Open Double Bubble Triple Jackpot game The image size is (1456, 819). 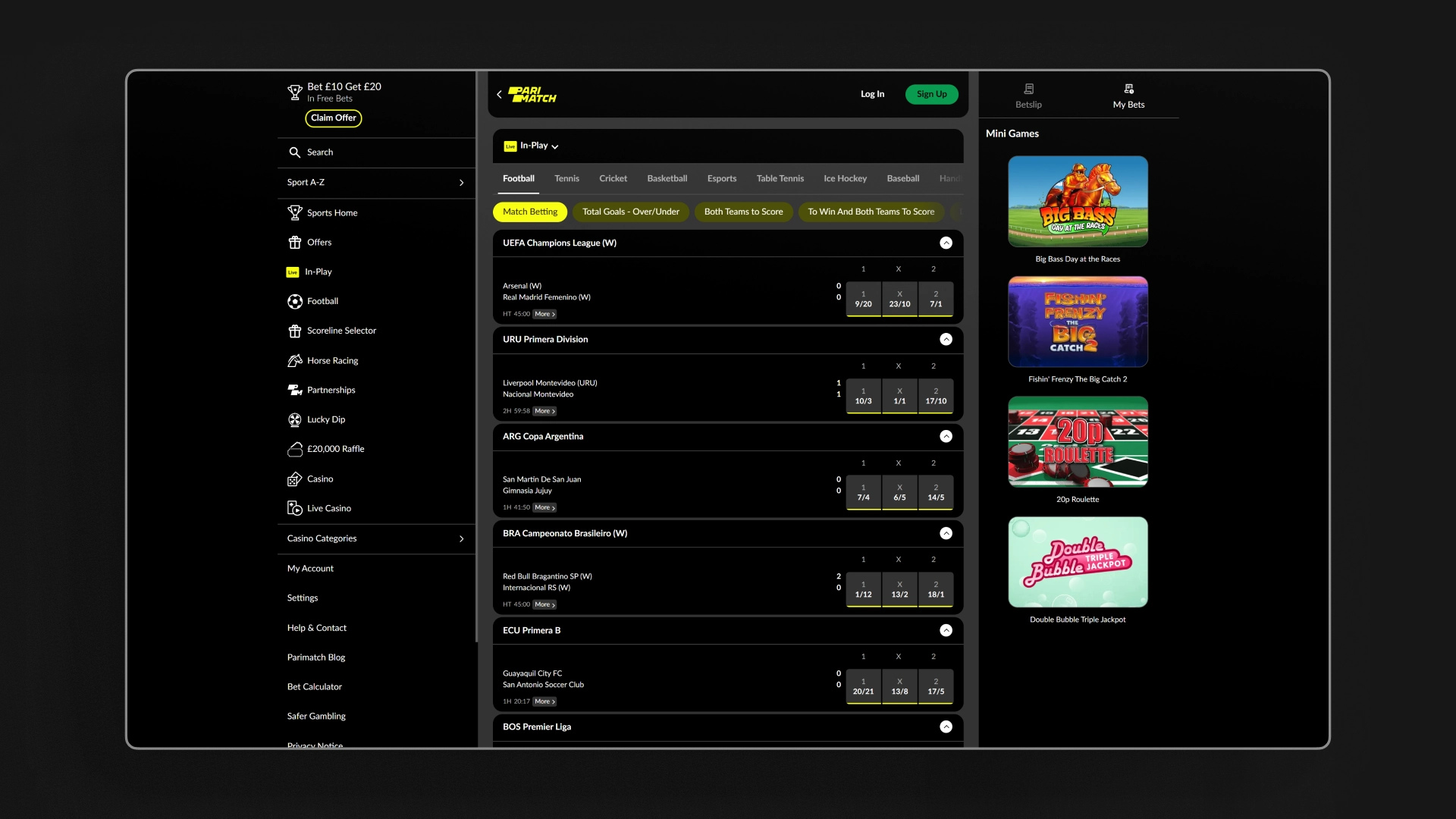pos(1078,563)
